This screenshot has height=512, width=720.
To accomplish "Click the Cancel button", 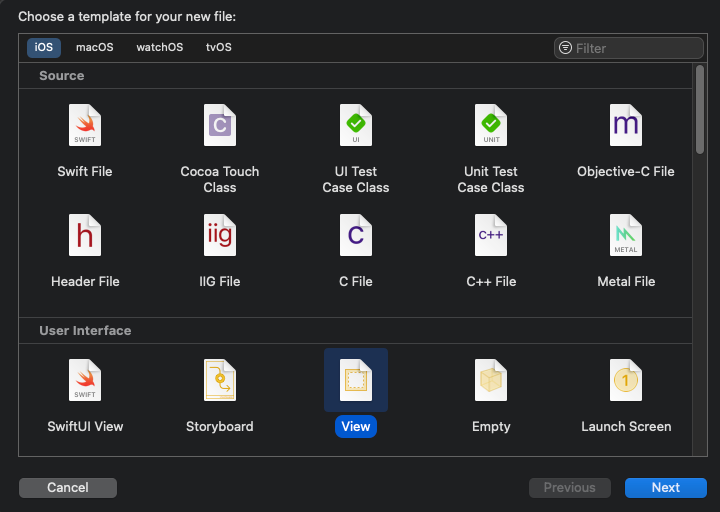I will pos(68,487).
